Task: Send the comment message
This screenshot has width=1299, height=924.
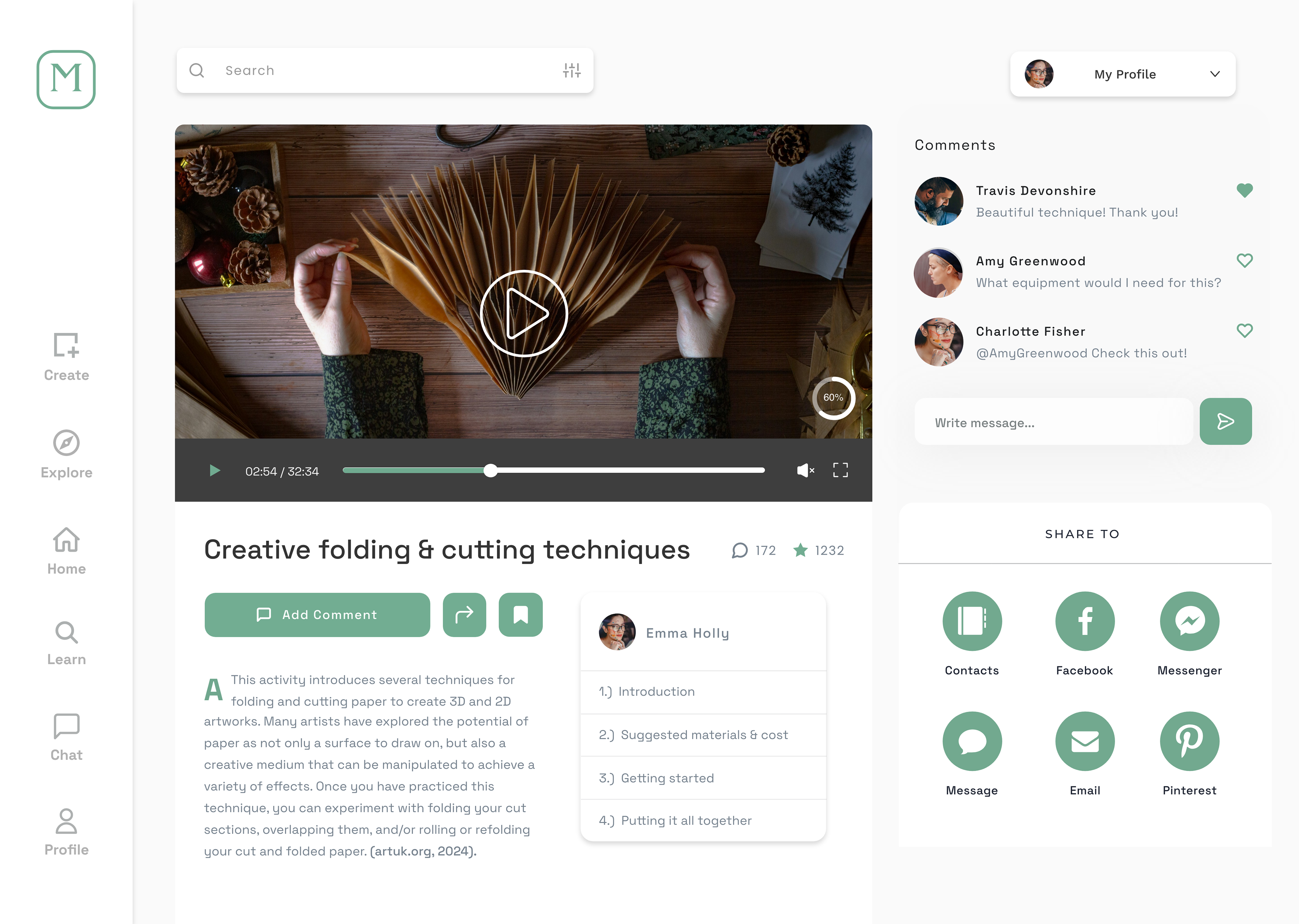Action: click(x=1225, y=422)
